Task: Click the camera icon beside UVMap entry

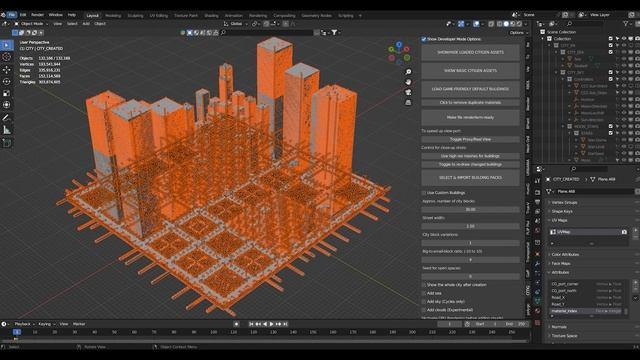Action: click(624, 232)
